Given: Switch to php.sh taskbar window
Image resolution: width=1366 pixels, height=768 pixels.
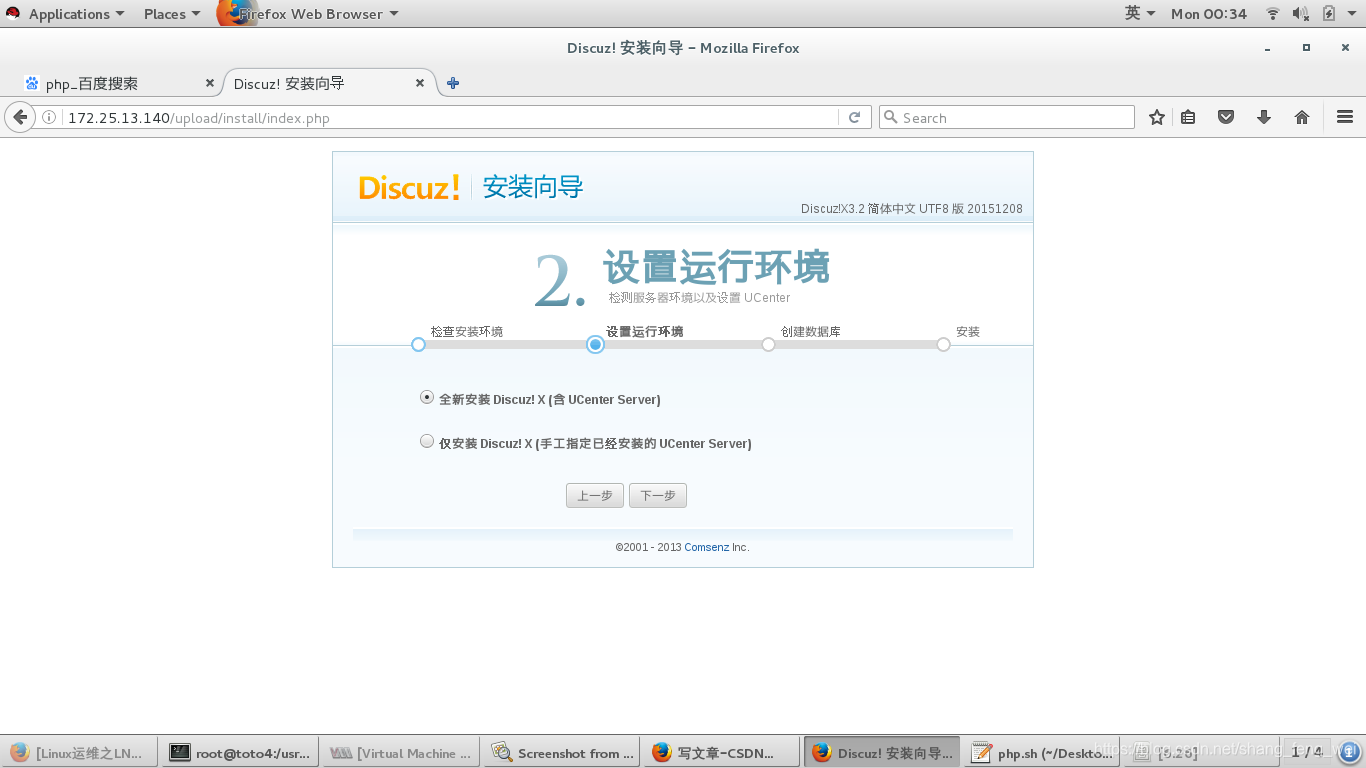Looking at the screenshot, I should [1044, 753].
